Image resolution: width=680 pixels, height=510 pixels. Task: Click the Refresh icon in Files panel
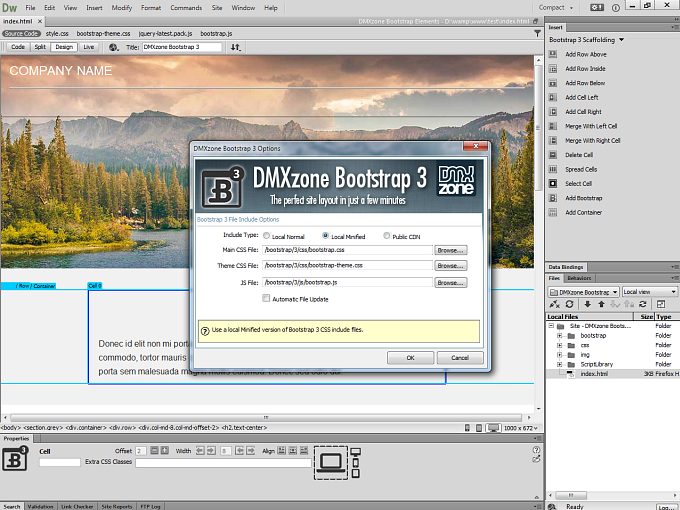pyautogui.click(x=569, y=304)
